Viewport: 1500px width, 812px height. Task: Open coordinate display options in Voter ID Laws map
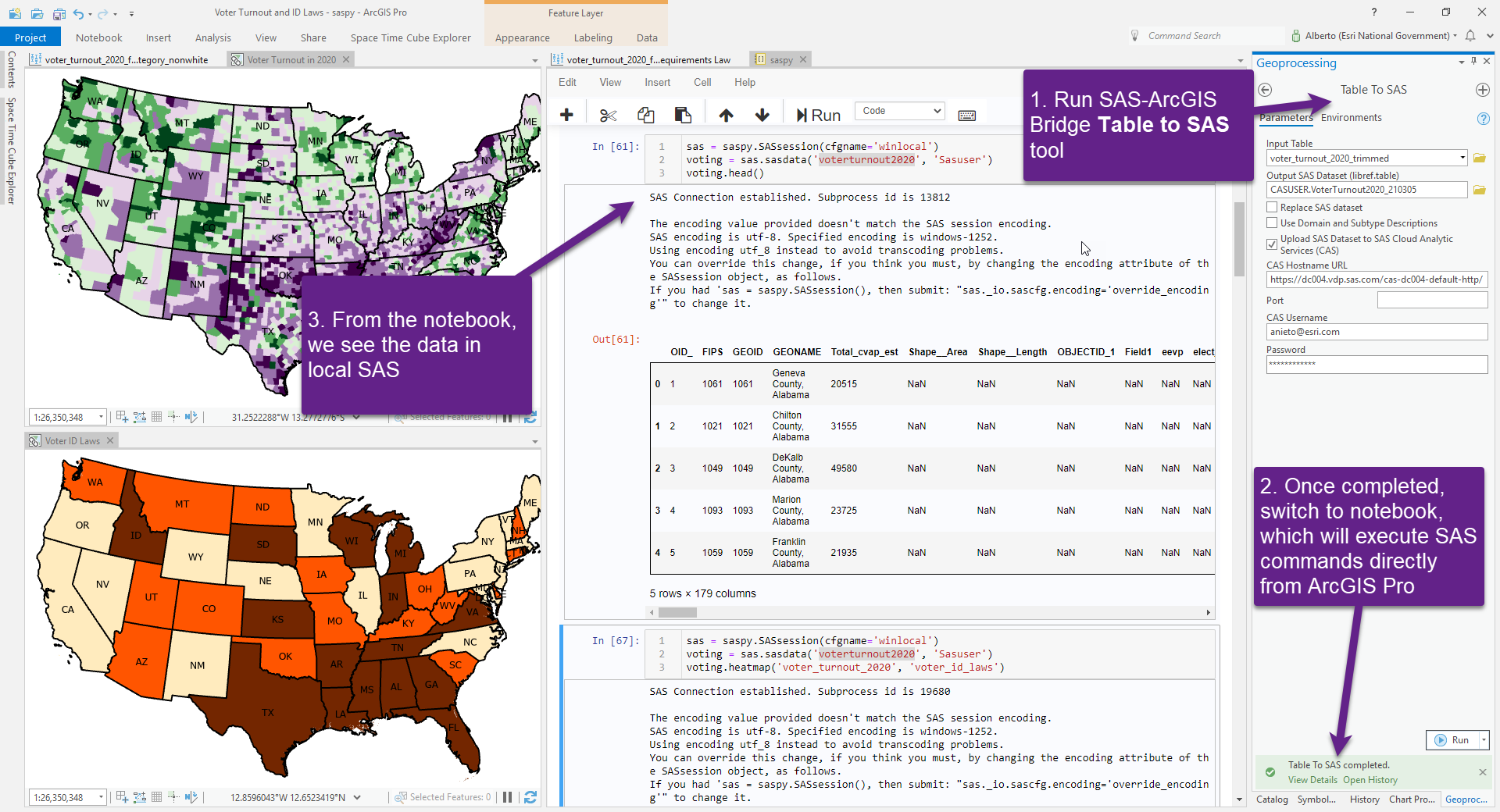tap(357, 797)
